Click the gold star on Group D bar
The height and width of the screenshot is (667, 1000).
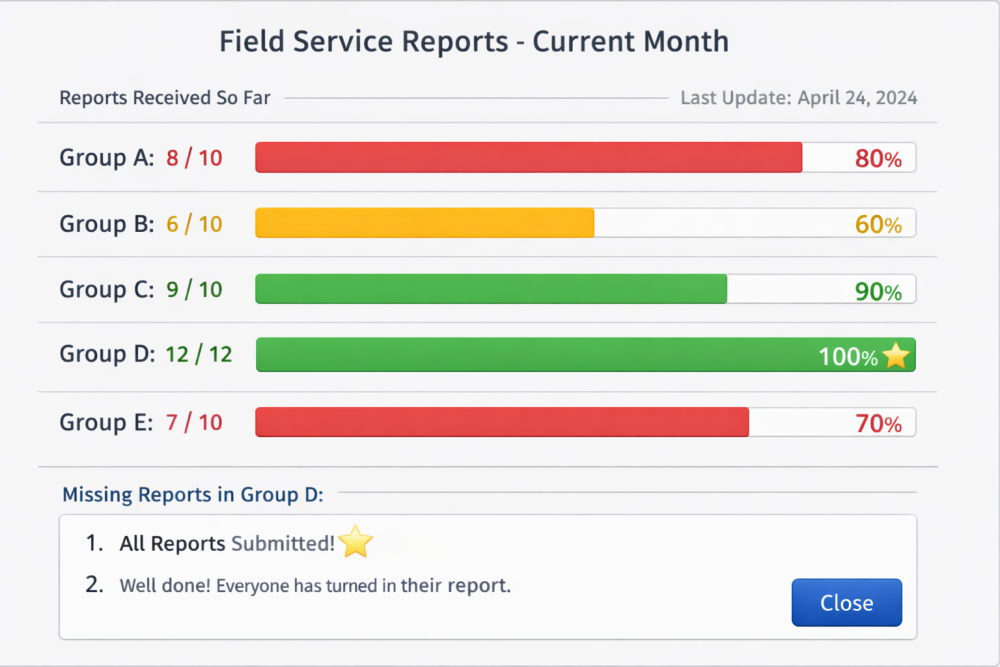pos(896,356)
